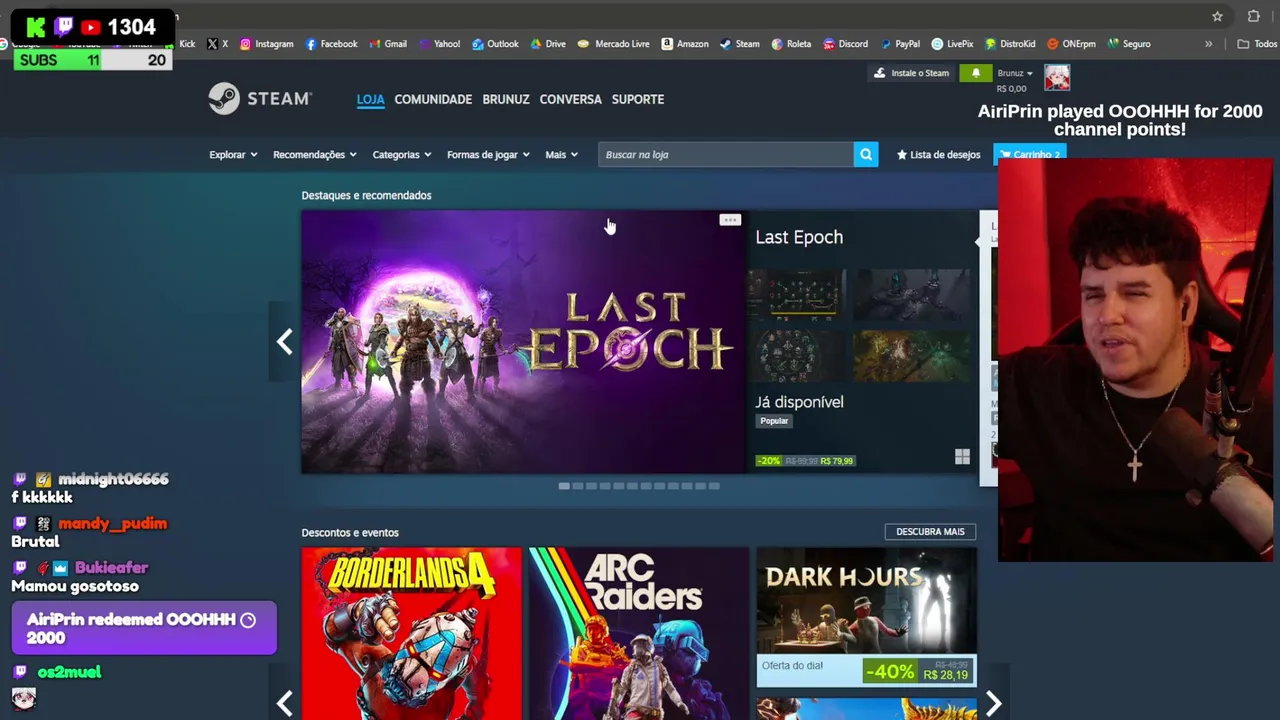Open the Facebook bookmark
1280x720 pixels.
click(331, 44)
